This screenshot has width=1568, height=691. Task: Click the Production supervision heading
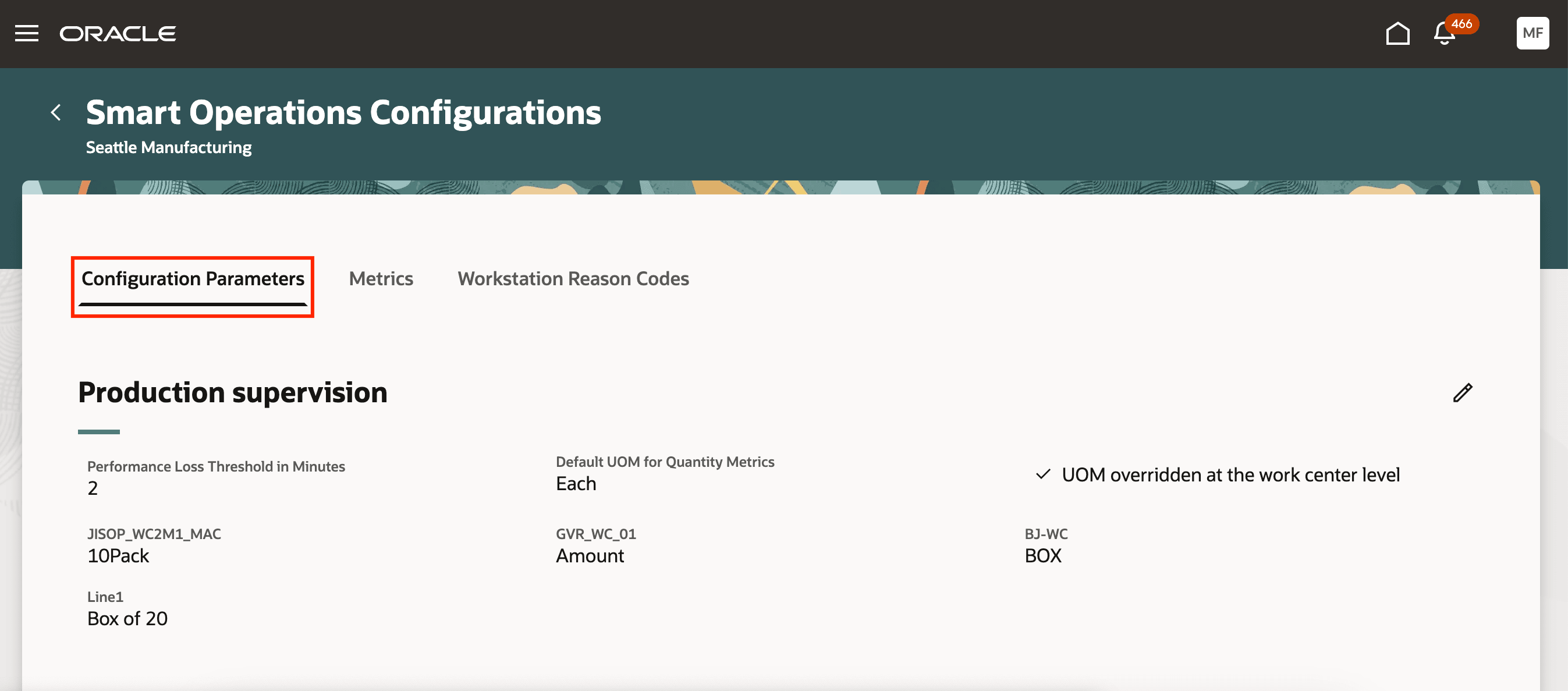(232, 393)
